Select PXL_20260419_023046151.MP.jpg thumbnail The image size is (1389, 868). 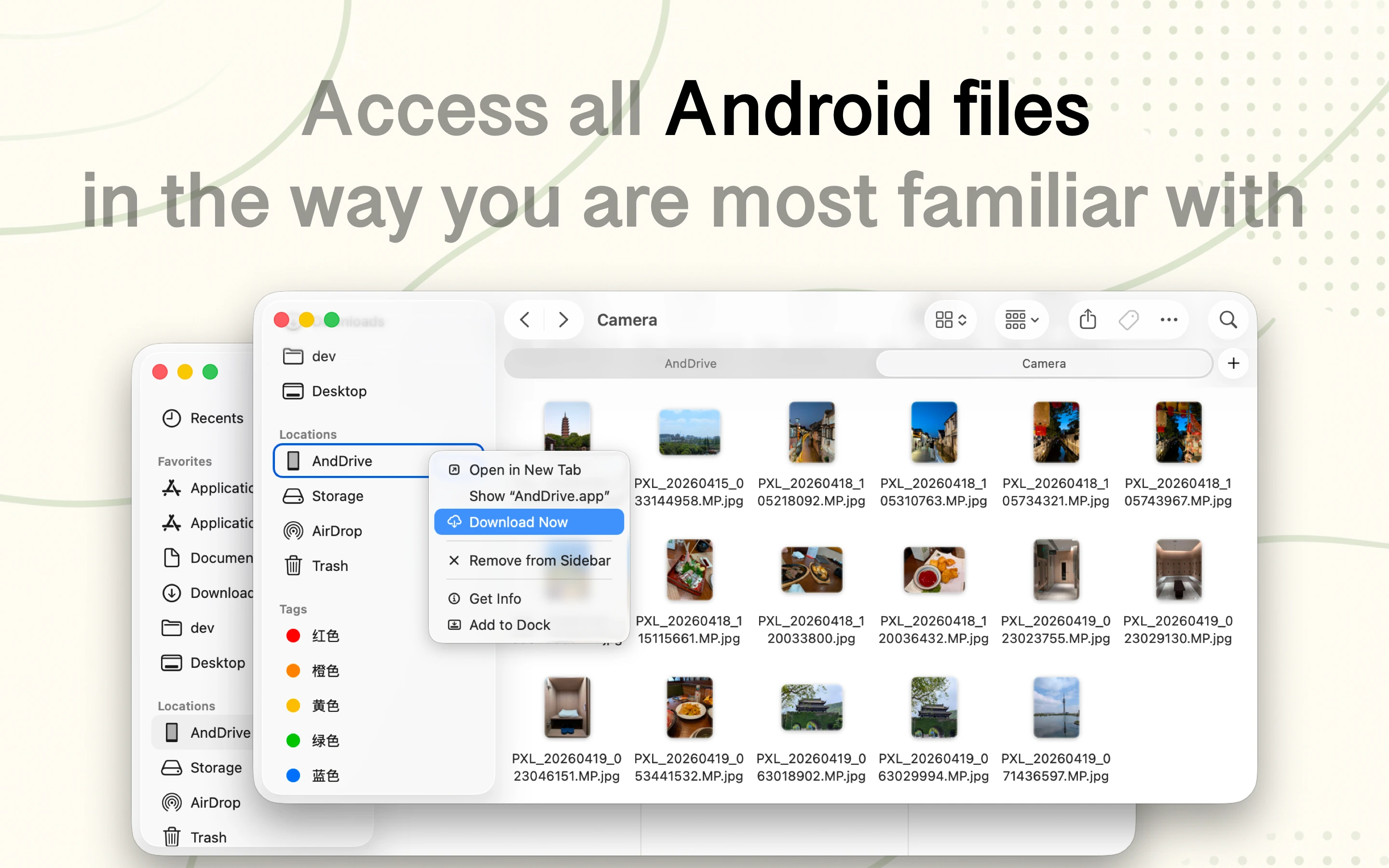567,707
